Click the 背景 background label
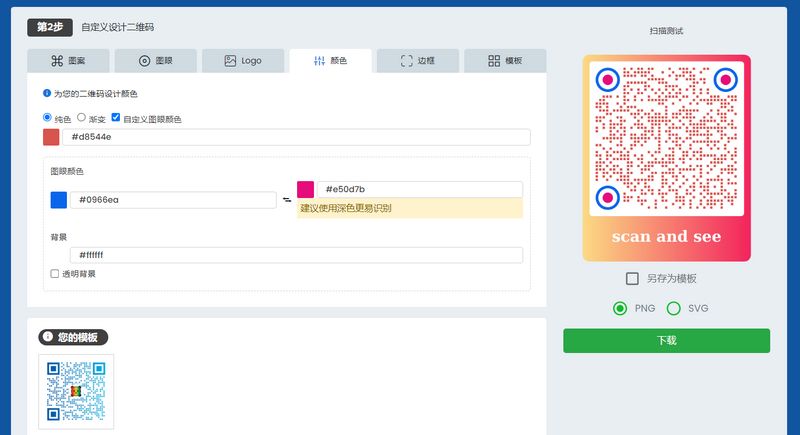Screen dimensions: 800x435 [59, 237]
